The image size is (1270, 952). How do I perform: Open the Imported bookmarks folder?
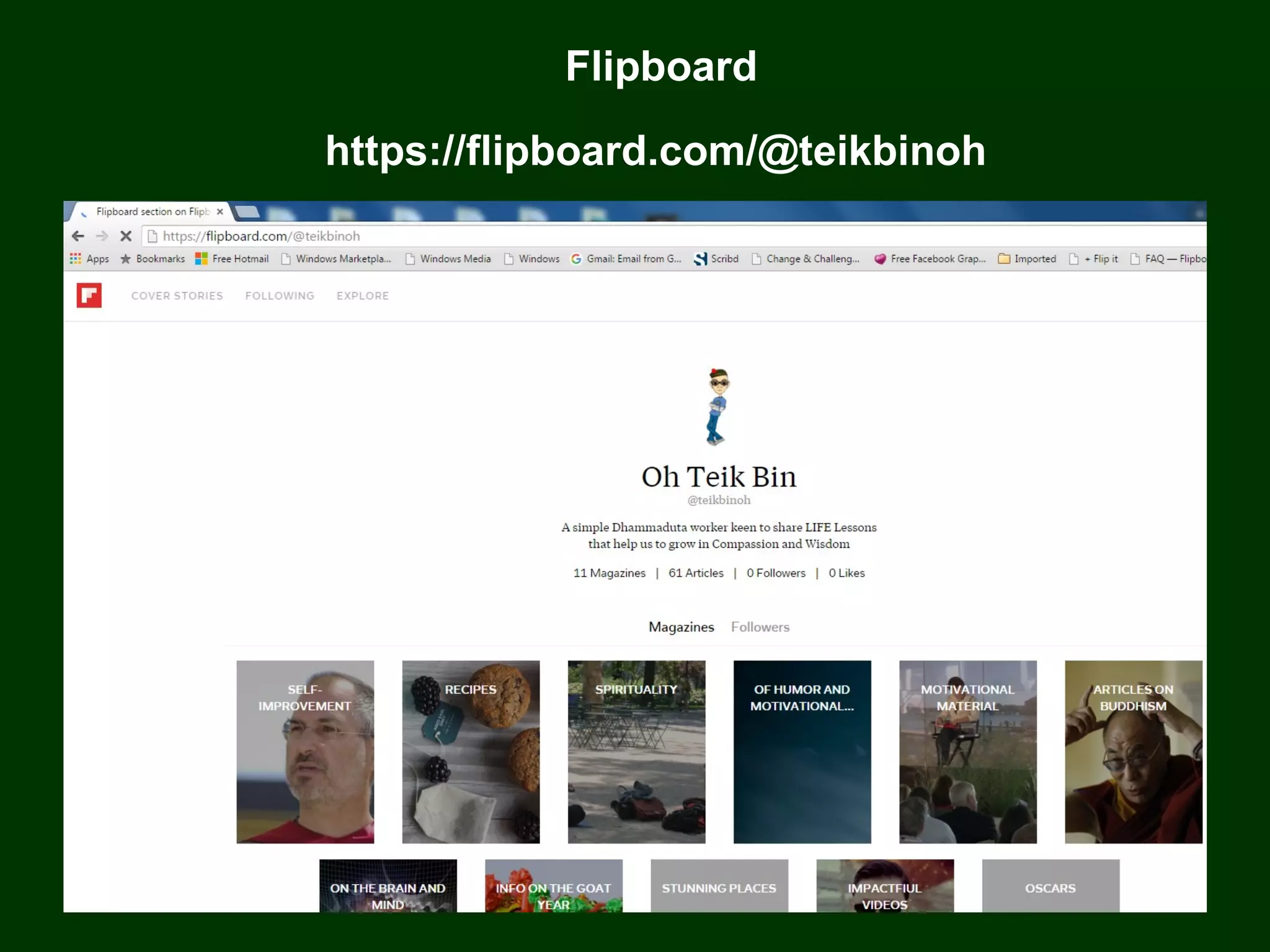point(1028,259)
